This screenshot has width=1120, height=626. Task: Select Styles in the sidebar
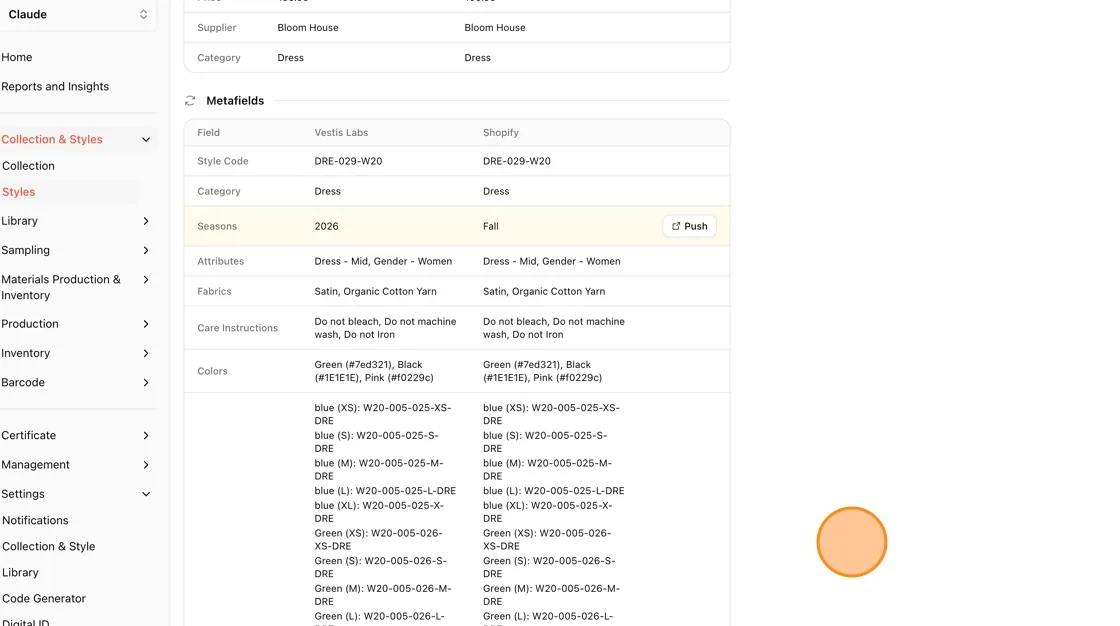click(19, 192)
